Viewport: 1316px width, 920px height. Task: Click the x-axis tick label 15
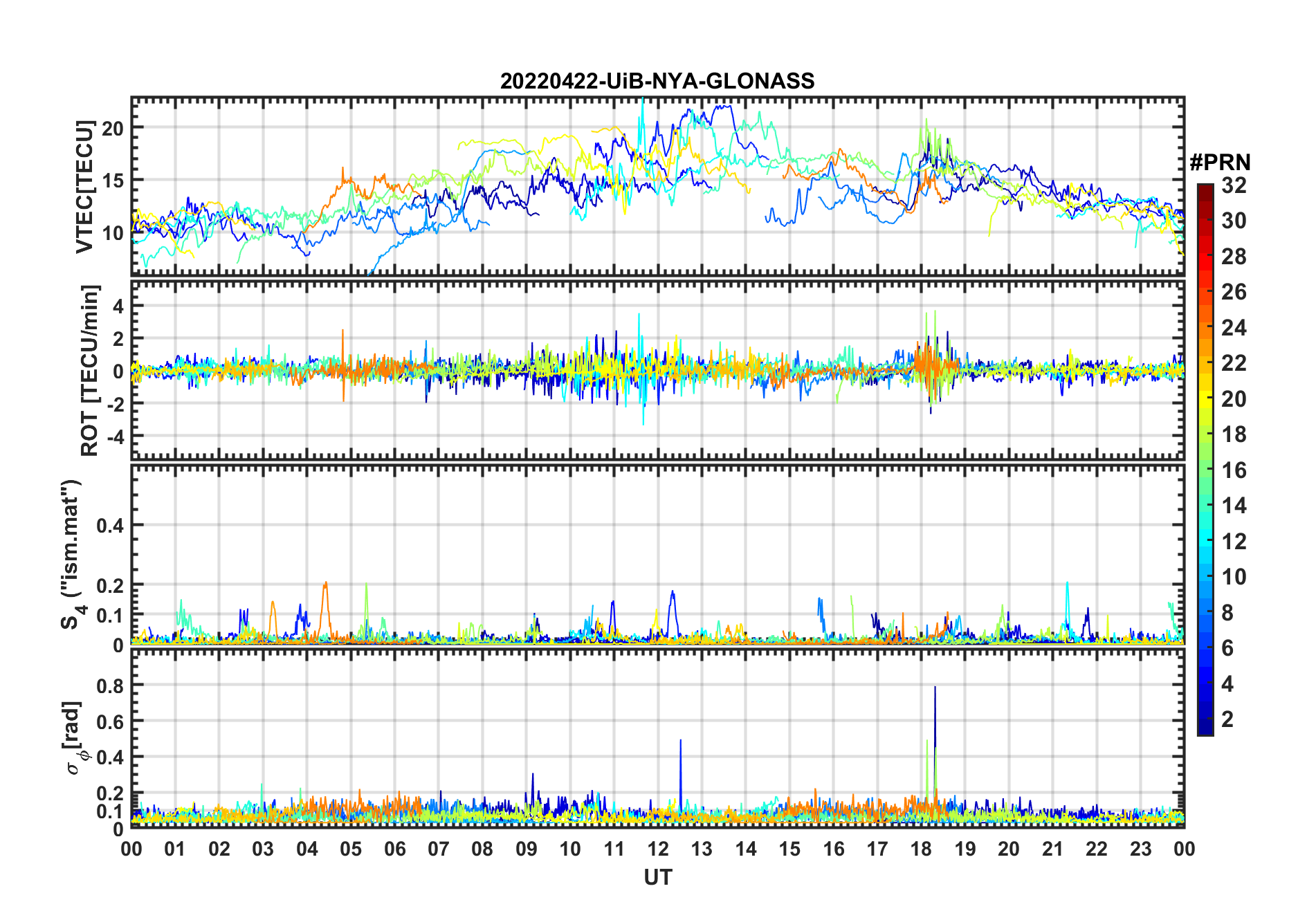click(x=789, y=849)
